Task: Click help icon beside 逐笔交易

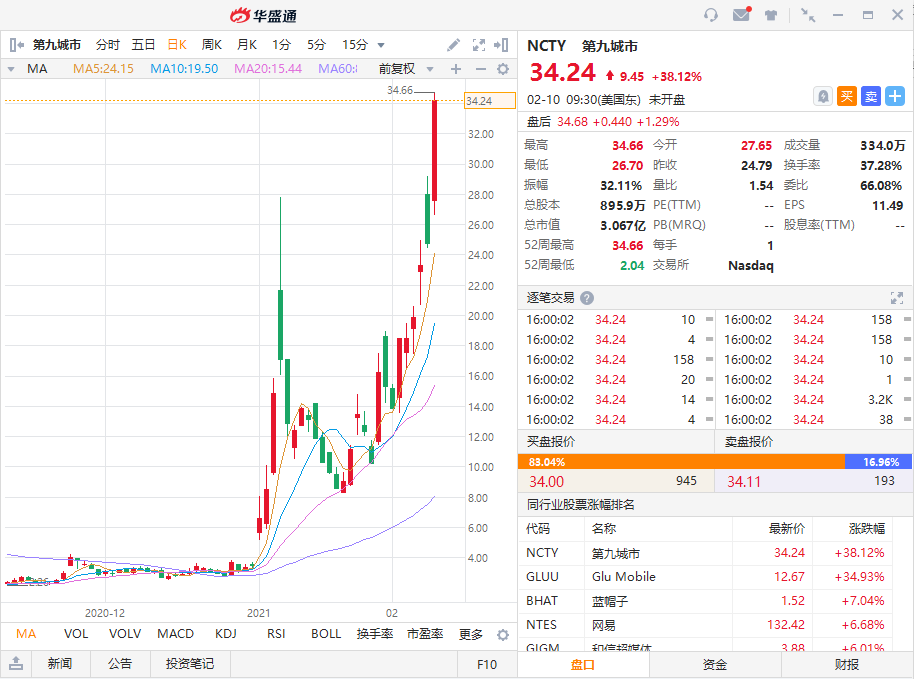Action: (587, 298)
